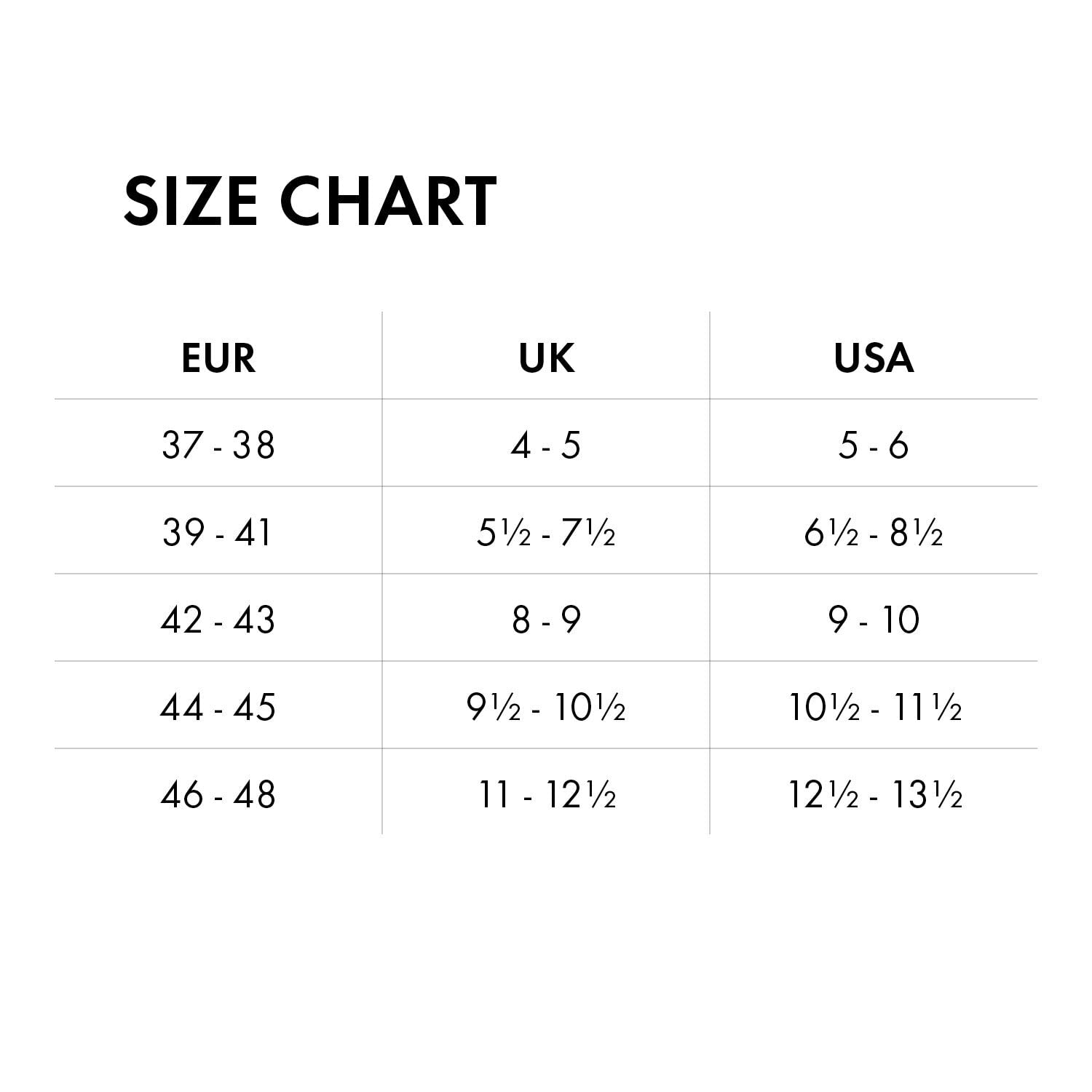Select the UK column header
The width and height of the screenshot is (1092, 1092).
pos(546,358)
